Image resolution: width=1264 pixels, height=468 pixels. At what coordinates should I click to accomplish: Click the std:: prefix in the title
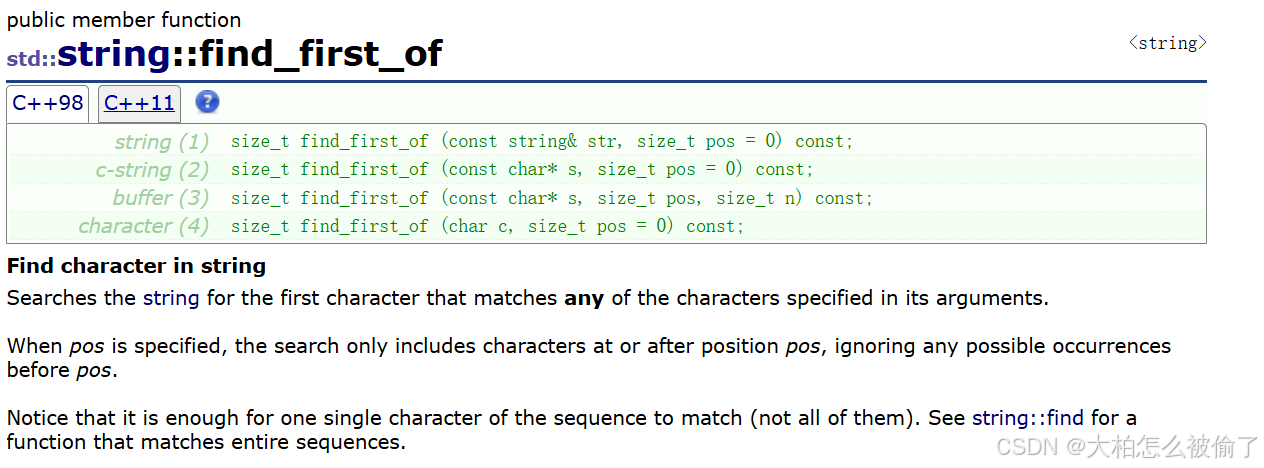31,58
